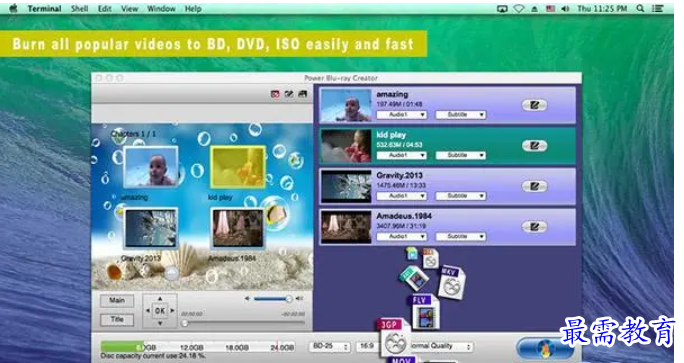Click the flag input source icon

tap(551, 8)
